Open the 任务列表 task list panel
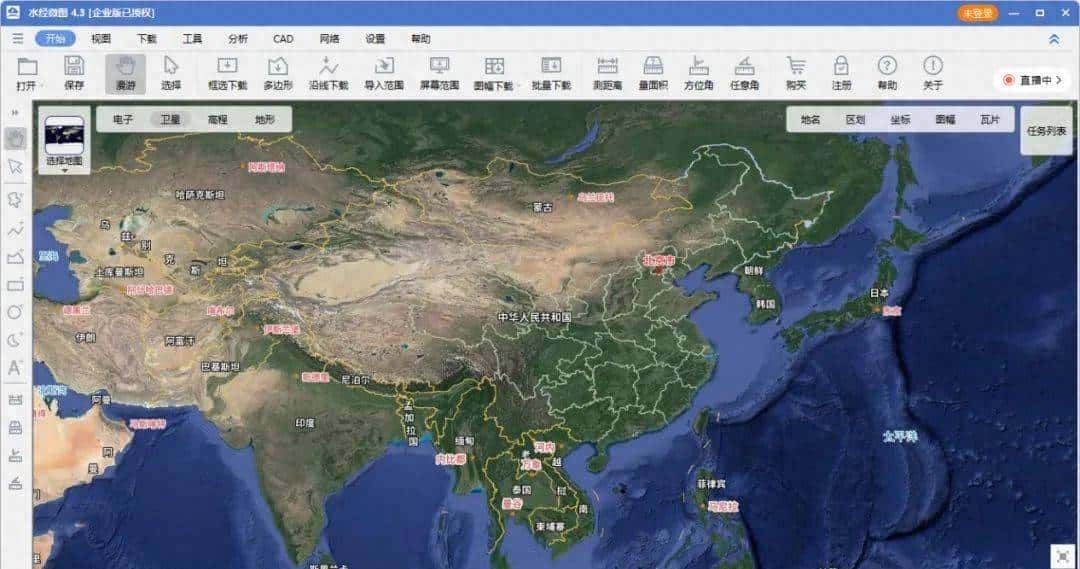 [x=1046, y=130]
